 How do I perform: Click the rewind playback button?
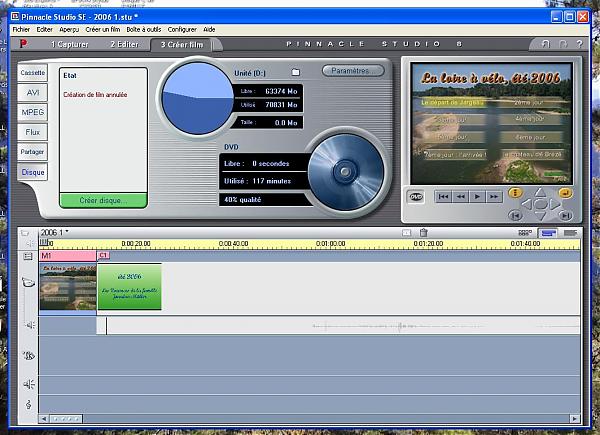click(460, 197)
